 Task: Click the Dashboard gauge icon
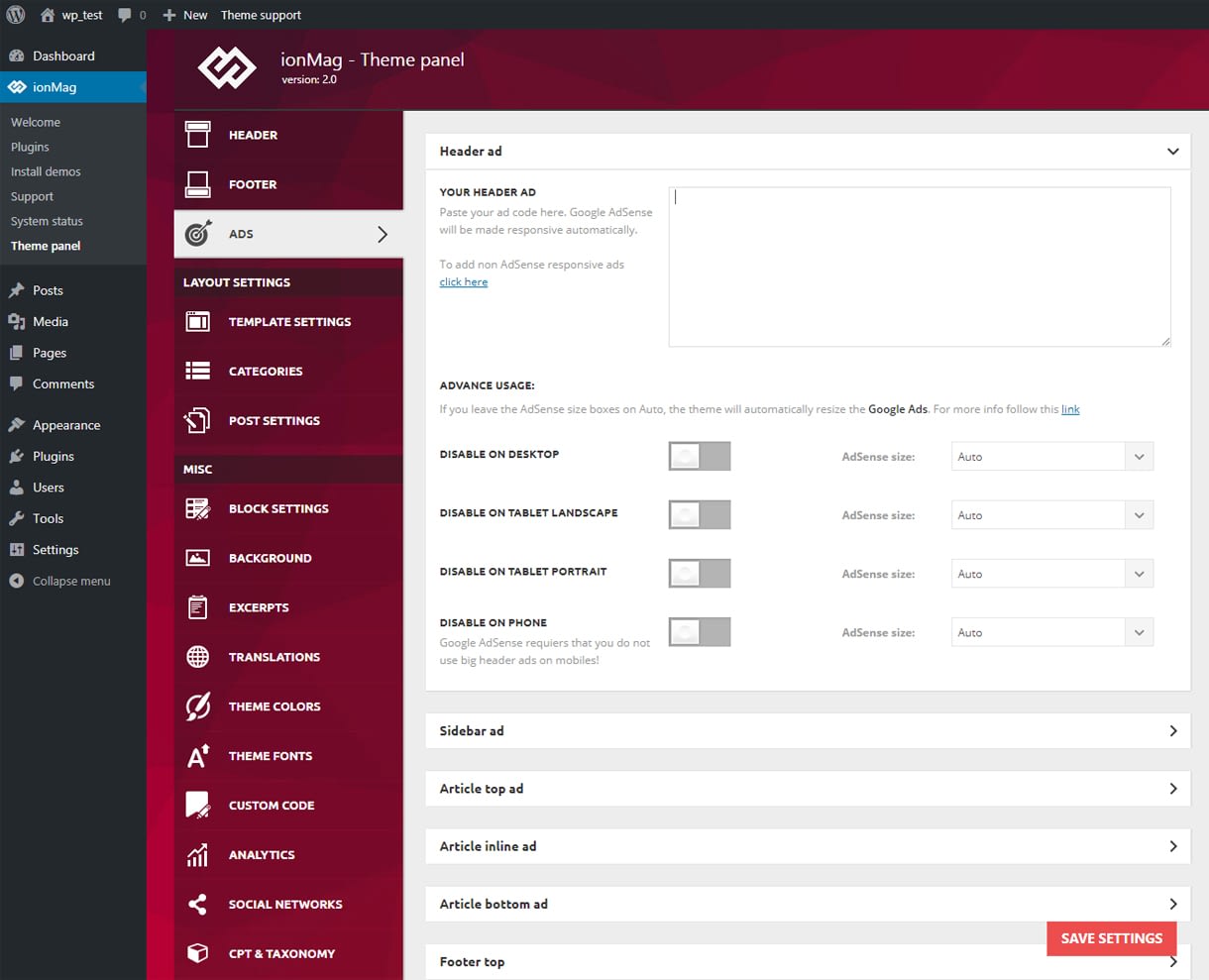point(16,56)
